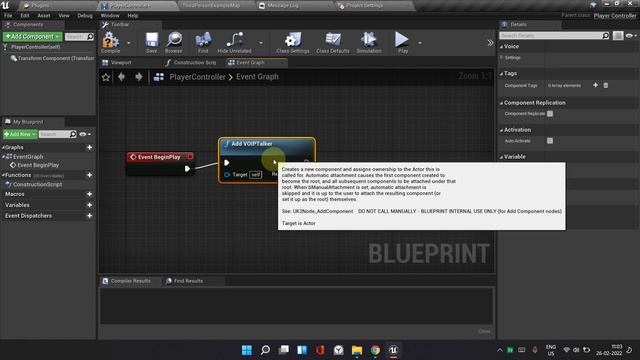Click Event Graph breadcrumb
Image resolution: width=640 pixels, height=360 pixels.
(x=257, y=77)
